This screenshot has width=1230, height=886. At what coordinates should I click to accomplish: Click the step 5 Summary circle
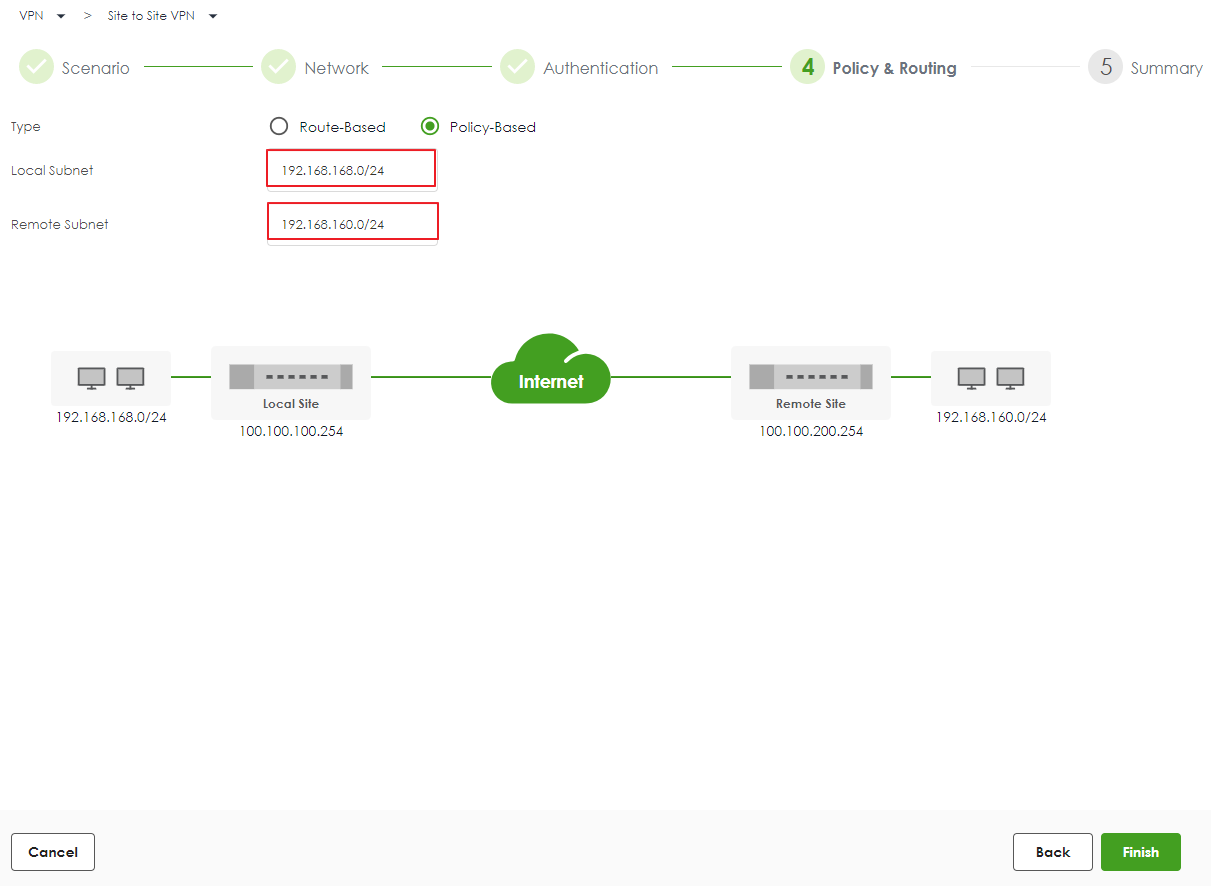[1105, 68]
